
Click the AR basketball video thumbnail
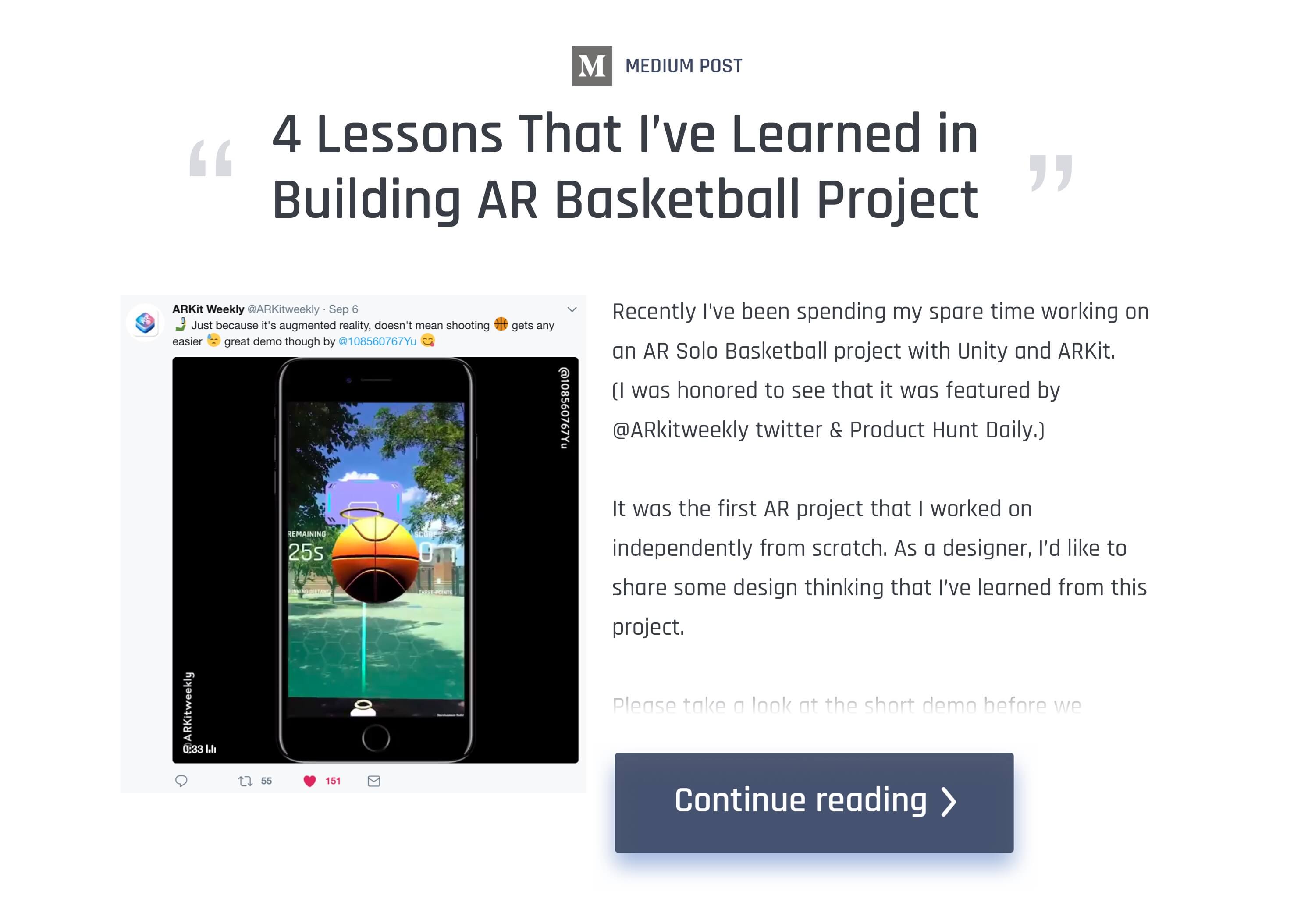pyautogui.click(x=375, y=560)
